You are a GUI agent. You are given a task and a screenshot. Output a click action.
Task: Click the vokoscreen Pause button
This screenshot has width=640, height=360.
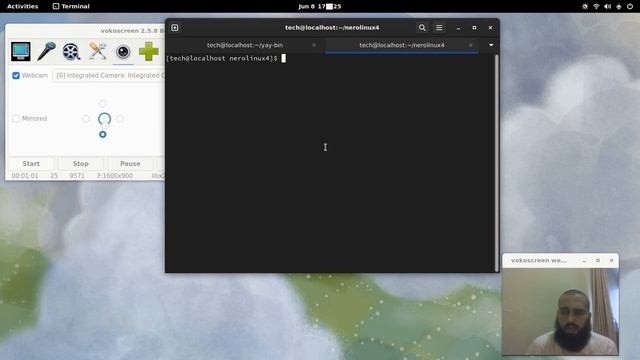click(130, 163)
